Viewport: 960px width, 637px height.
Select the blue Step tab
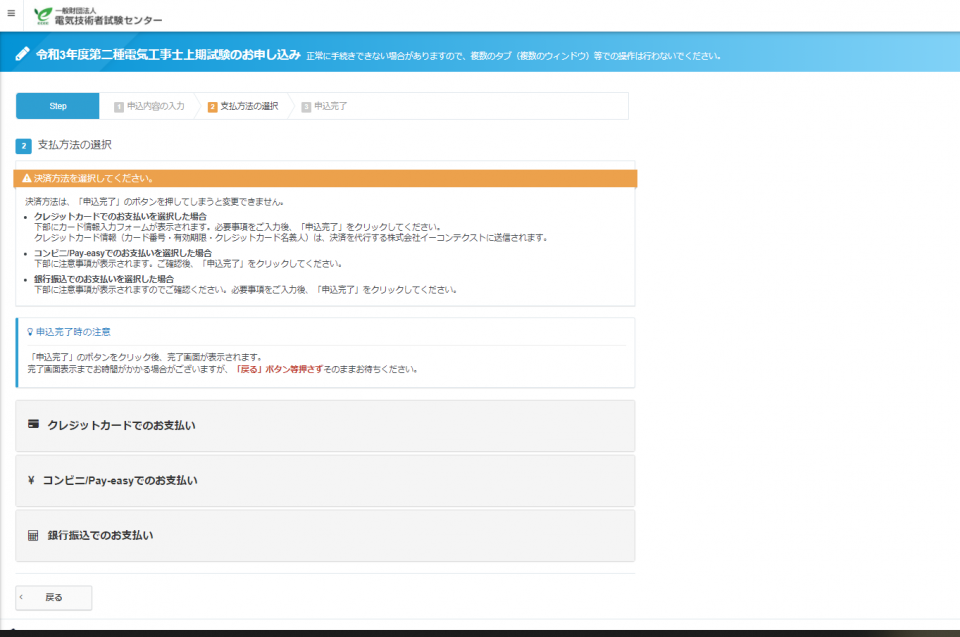click(58, 106)
